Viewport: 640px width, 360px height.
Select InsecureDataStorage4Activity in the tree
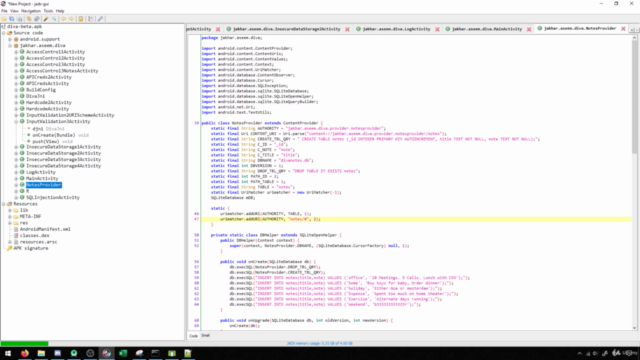(63, 166)
